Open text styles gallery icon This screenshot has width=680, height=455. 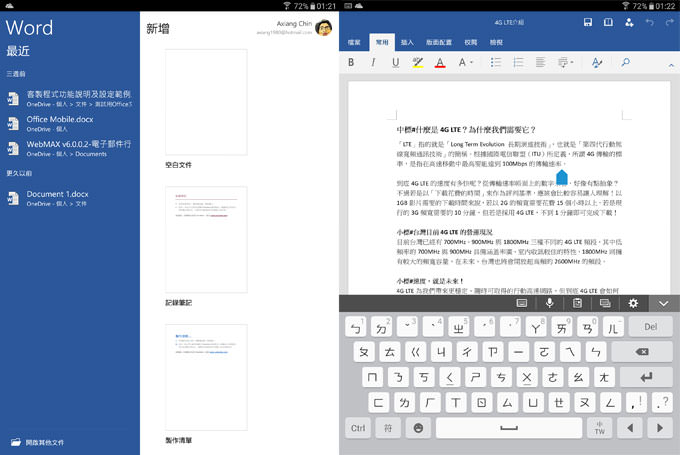(597, 62)
